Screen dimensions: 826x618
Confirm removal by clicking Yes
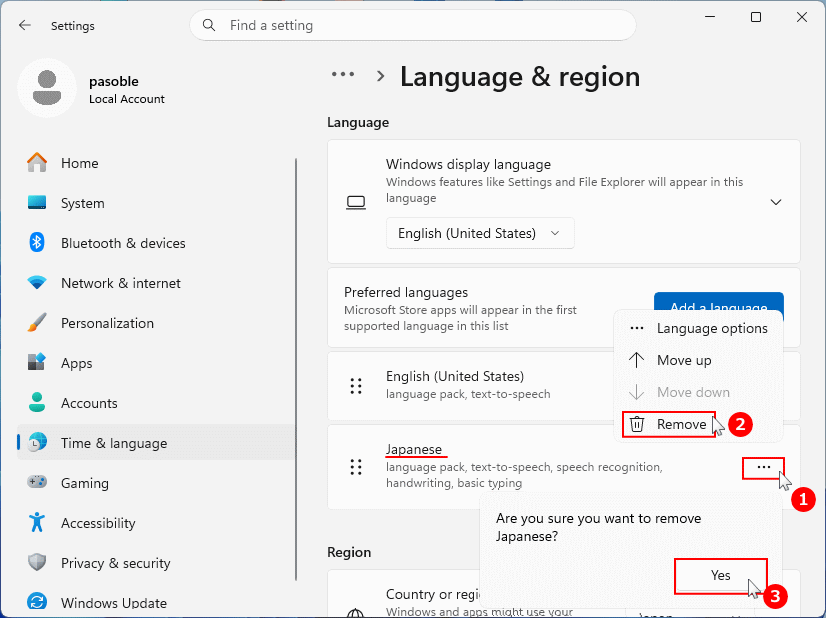[x=720, y=576]
